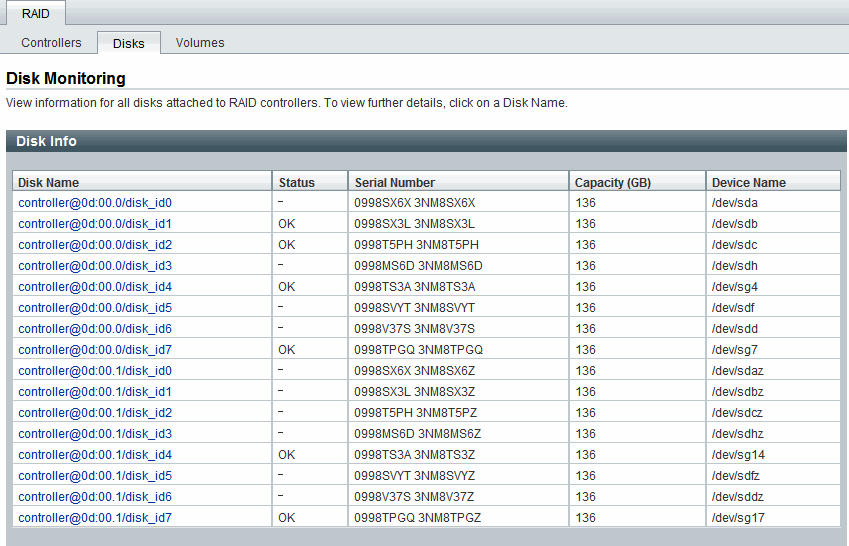This screenshot has width=849, height=546.
Task: Select serial number 0998TS3A 3NM8TS3Z
Action: point(415,455)
